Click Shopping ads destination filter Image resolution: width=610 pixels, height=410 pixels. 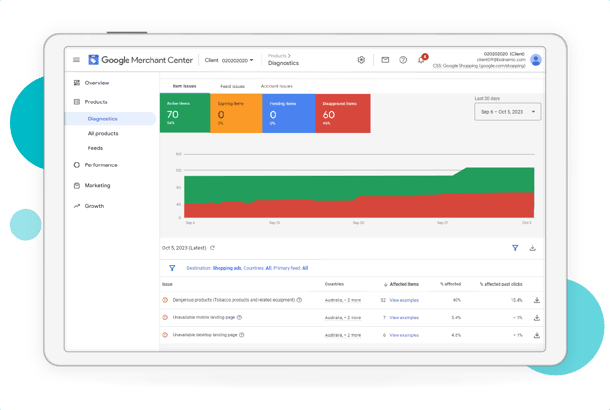coord(227,268)
